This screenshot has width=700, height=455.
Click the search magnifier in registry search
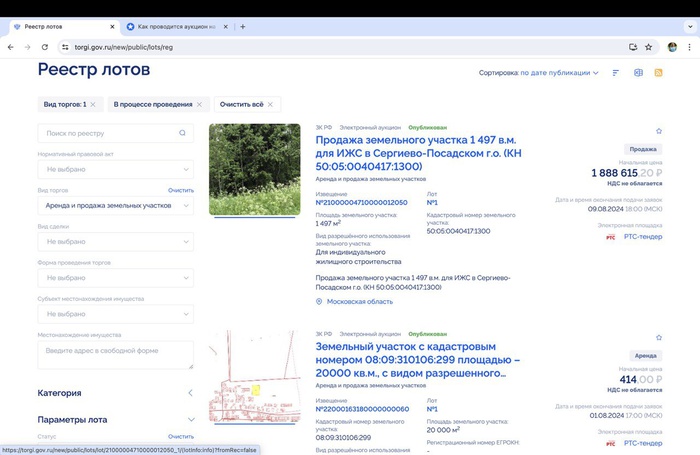click(182, 133)
